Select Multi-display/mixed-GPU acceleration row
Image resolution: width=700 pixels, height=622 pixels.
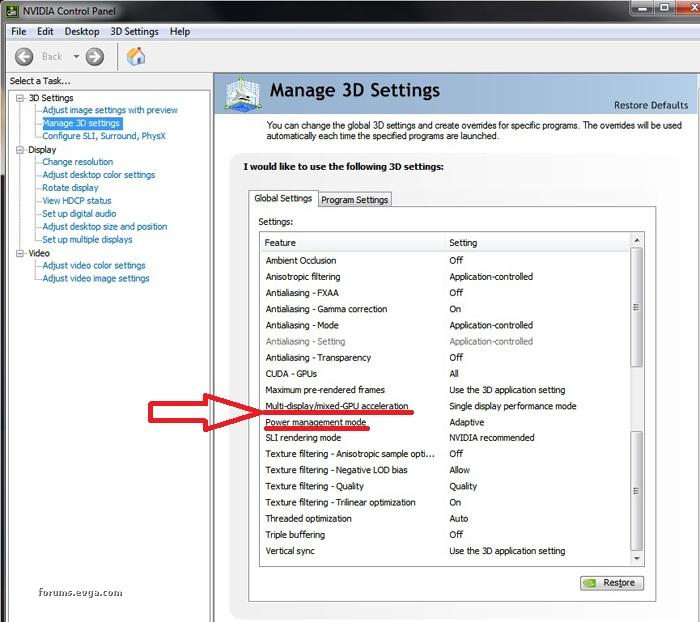445,406
